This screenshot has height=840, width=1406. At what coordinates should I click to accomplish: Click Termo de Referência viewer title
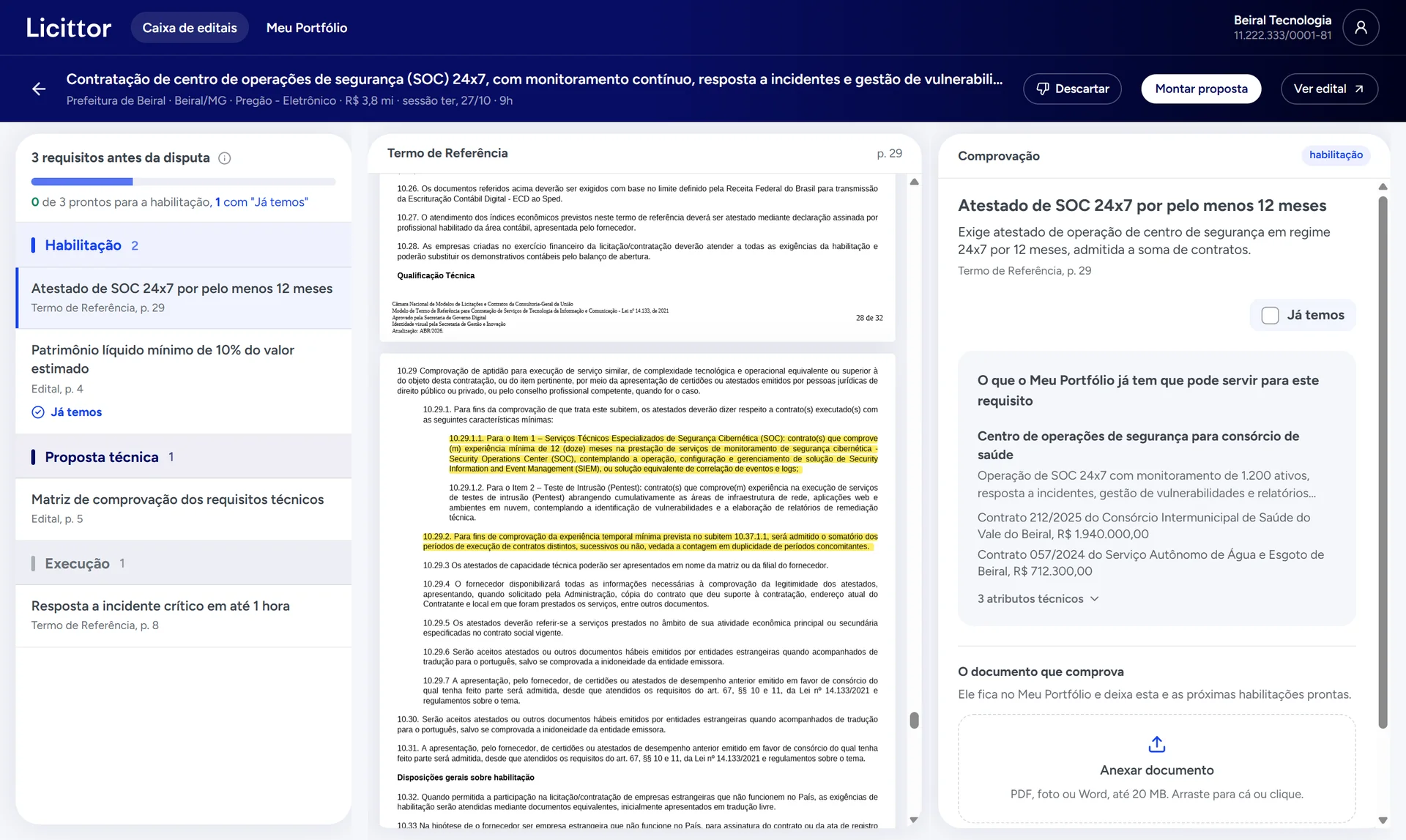pyautogui.click(x=447, y=153)
